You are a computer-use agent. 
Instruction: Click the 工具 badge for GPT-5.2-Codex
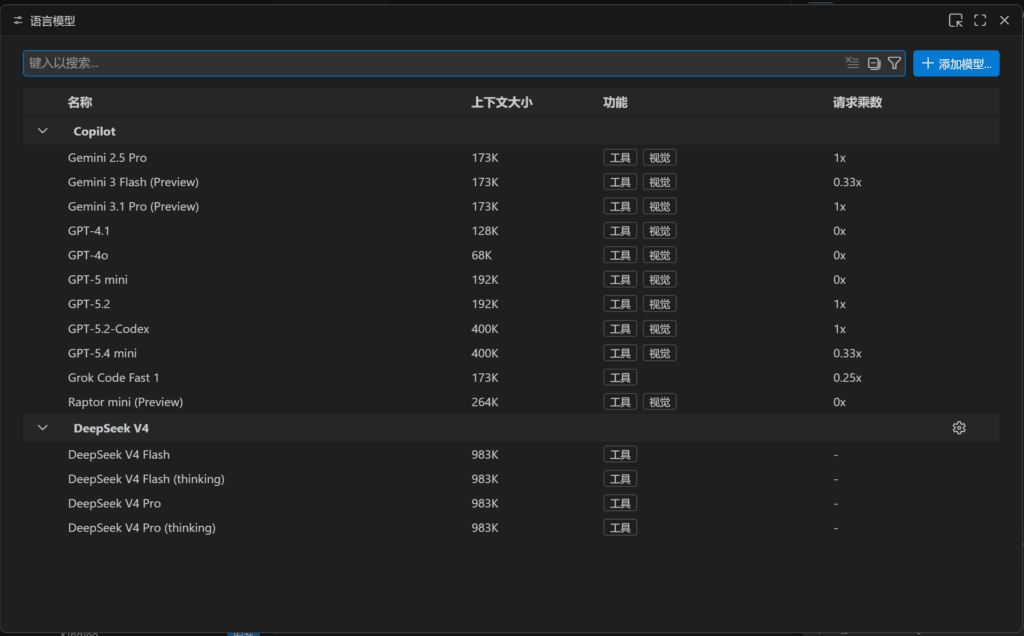(x=620, y=328)
